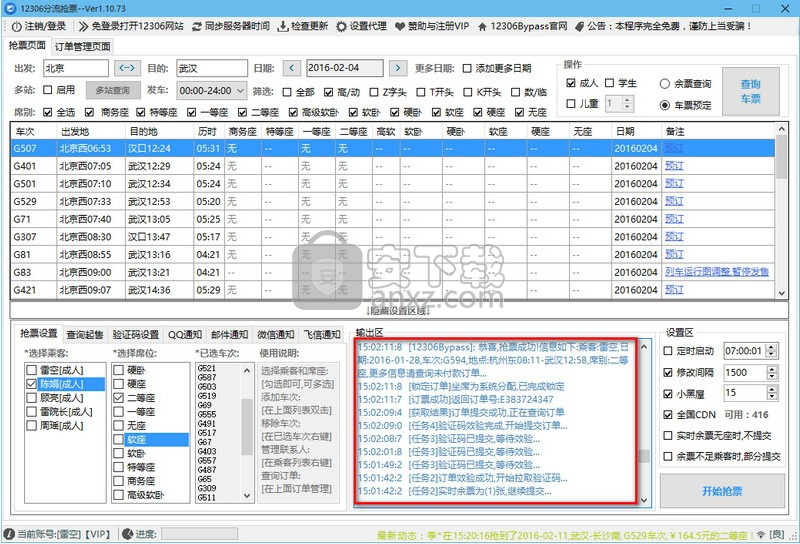Click the date field 2016-02-04
Image resolution: width=800 pixels, height=544 pixels.
[x=345, y=68]
